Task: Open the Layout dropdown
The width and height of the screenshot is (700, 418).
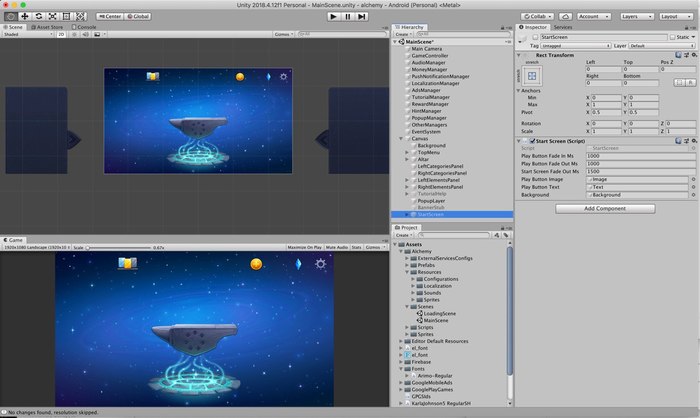Action: click(x=676, y=16)
